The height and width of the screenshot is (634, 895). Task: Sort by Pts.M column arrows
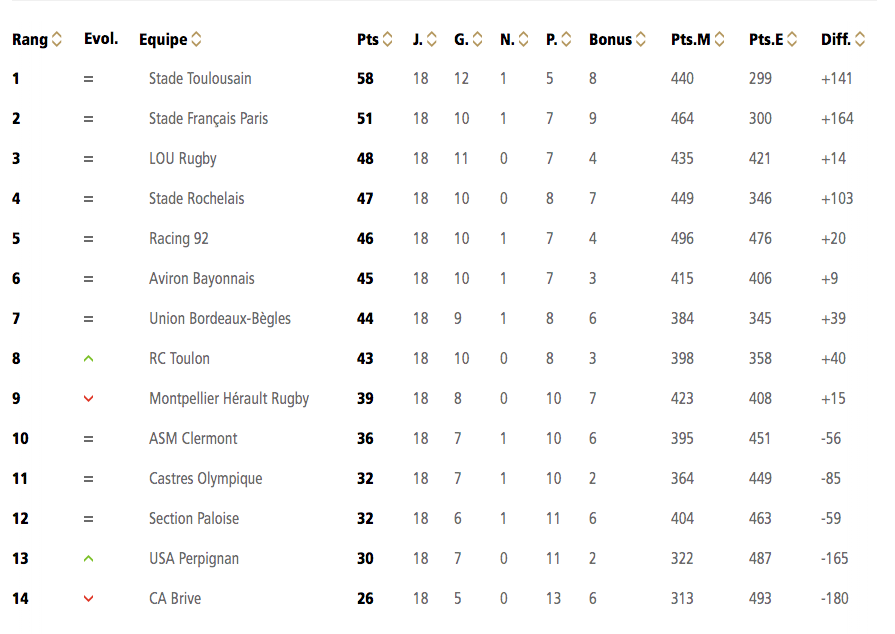click(x=720, y=39)
